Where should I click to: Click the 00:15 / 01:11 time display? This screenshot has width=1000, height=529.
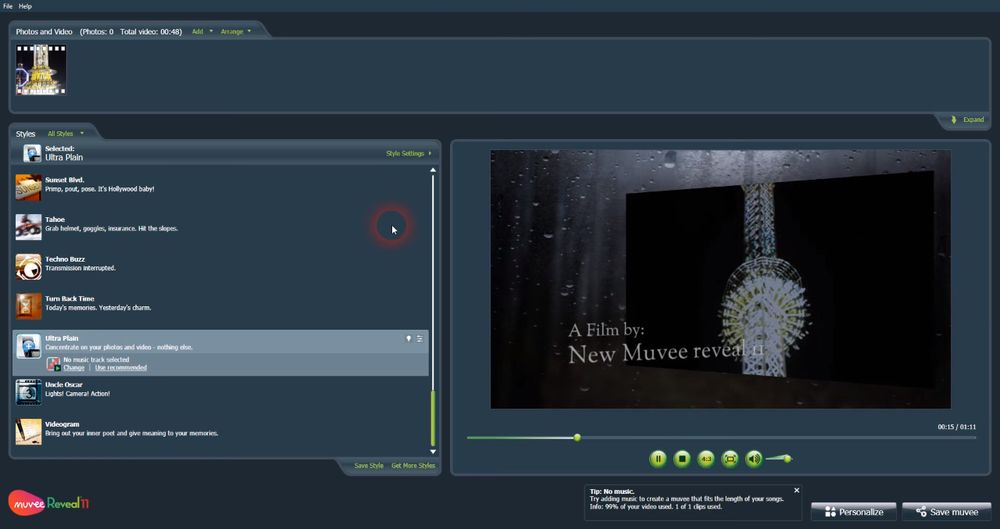pyautogui.click(x=957, y=427)
